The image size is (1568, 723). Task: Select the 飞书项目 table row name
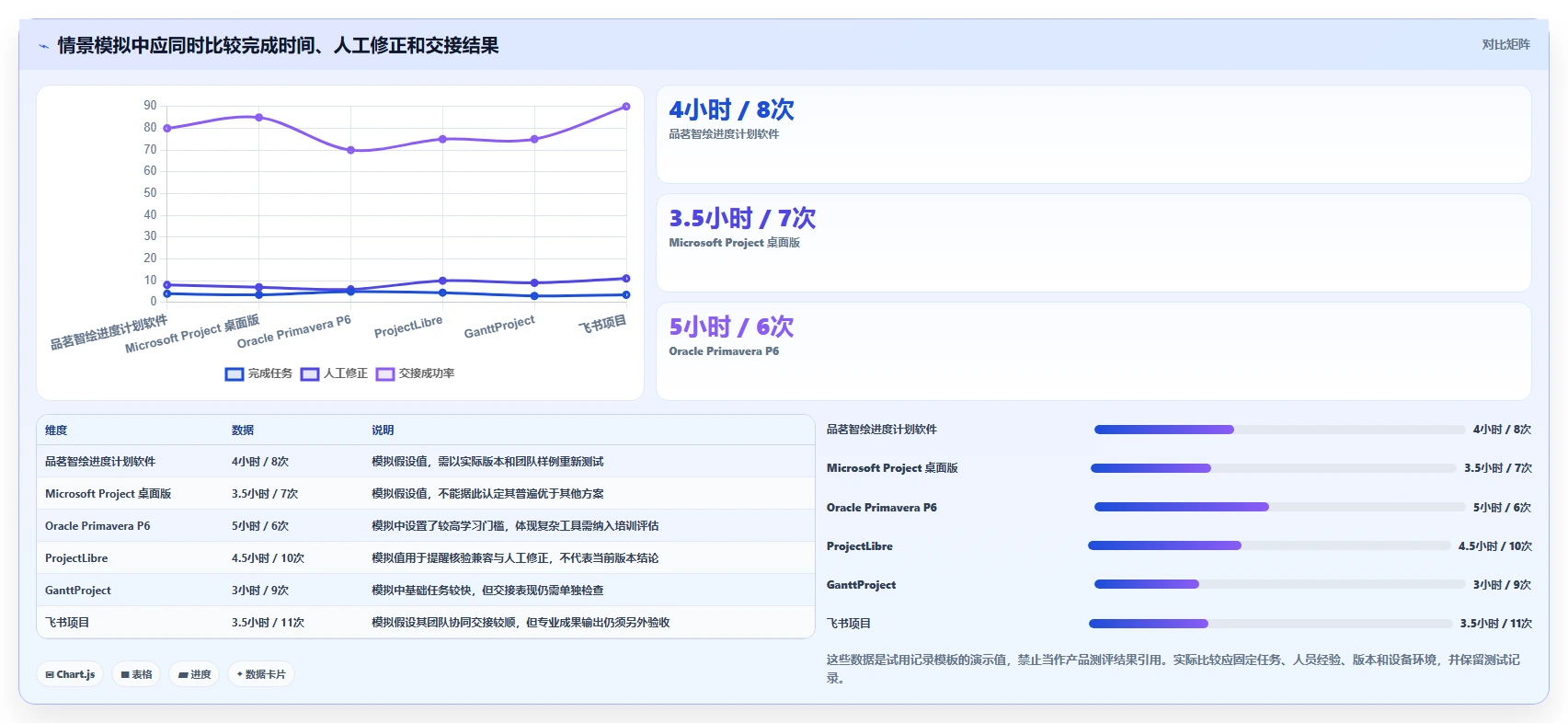[x=67, y=623]
